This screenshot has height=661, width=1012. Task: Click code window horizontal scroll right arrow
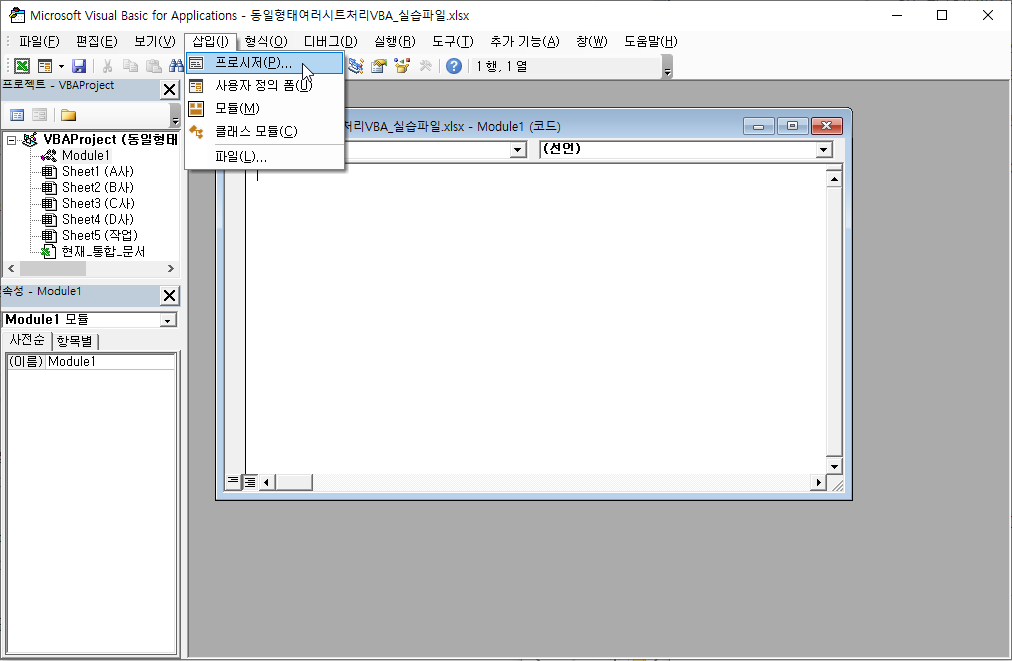point(818,482)
